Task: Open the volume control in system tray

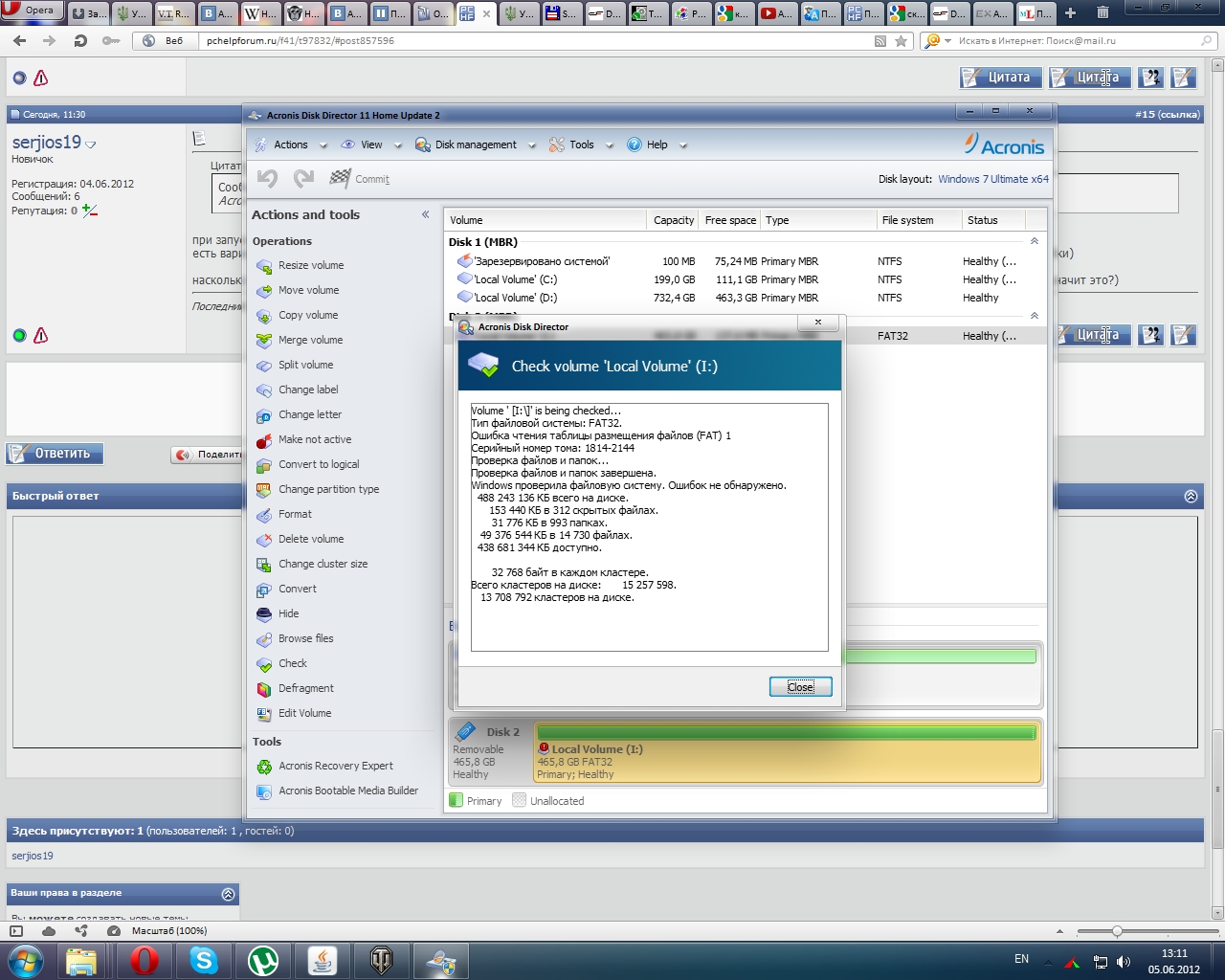Action: pyautogui.click(x=1124, y=962)
